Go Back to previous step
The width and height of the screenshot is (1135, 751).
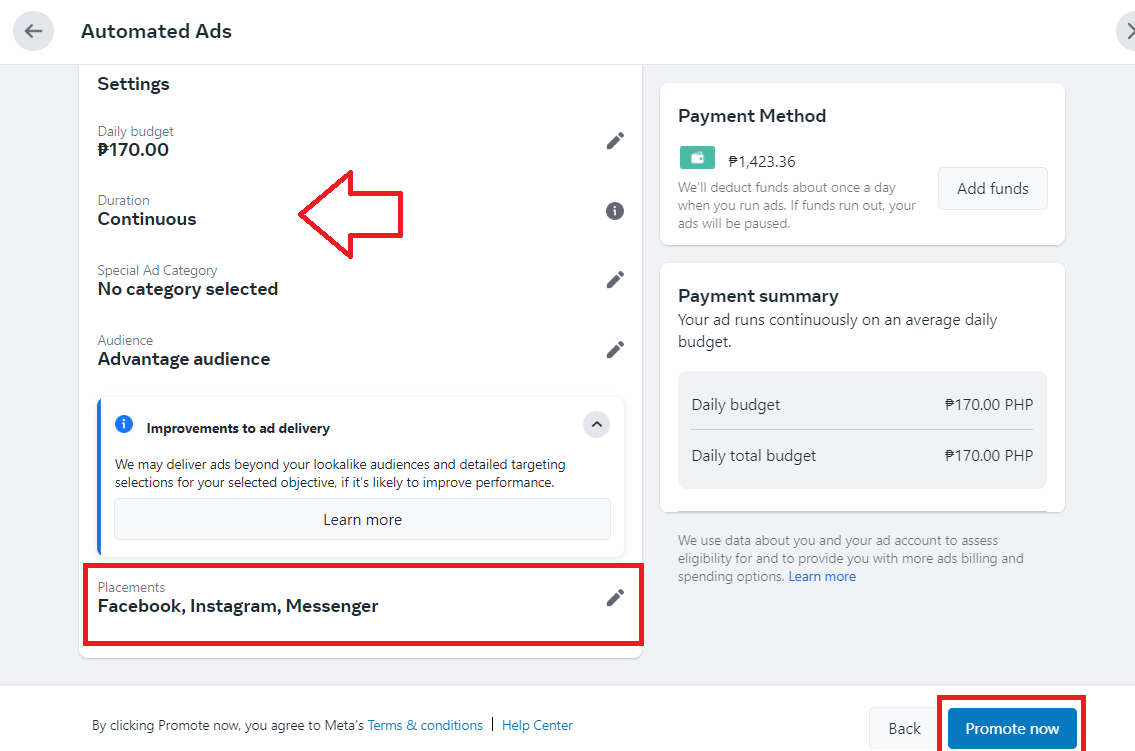pyautogui.click(x=904, y=729)
